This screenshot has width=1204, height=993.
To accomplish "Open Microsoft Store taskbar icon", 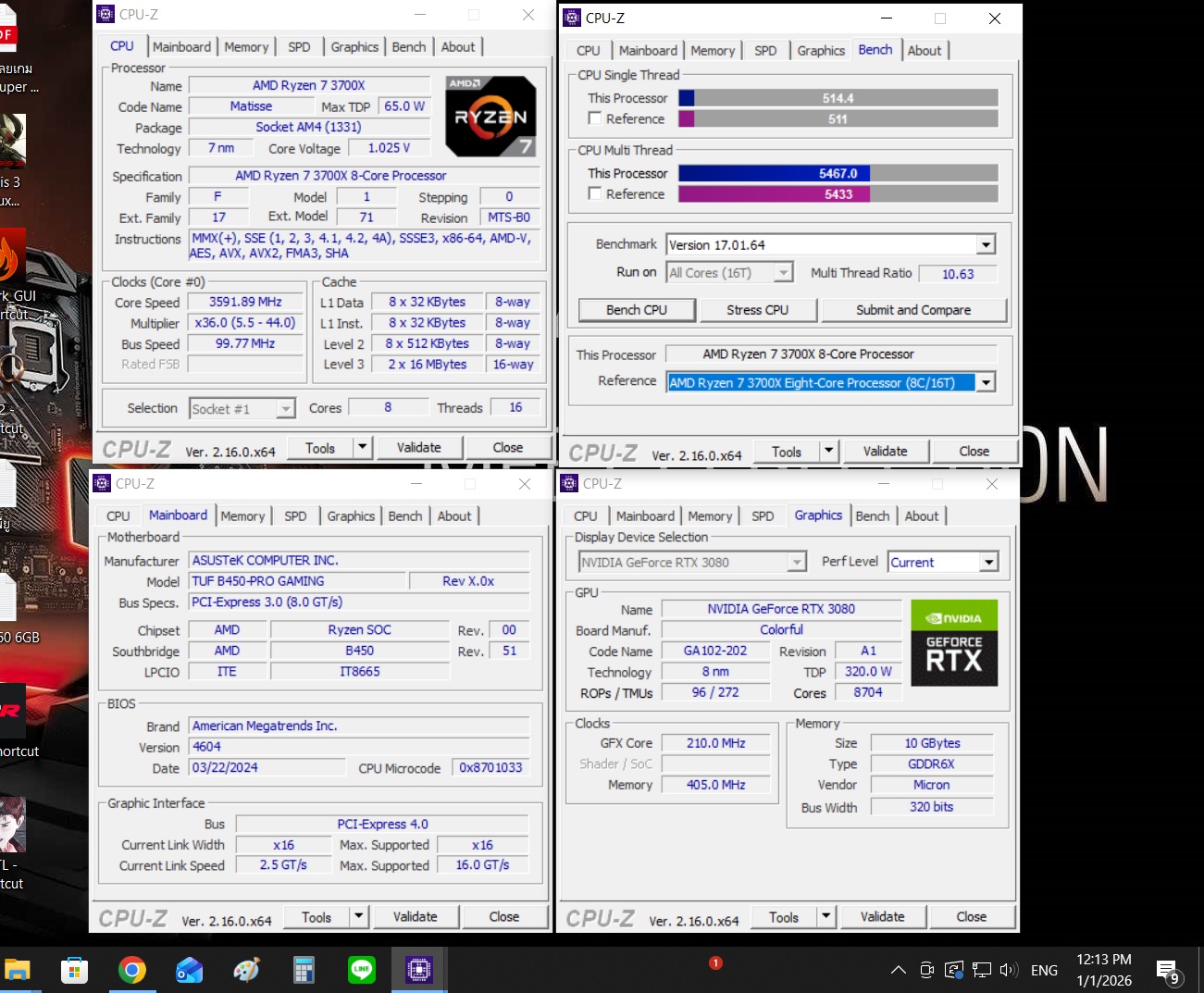I will pyautogui.click(x=74, y=969).
